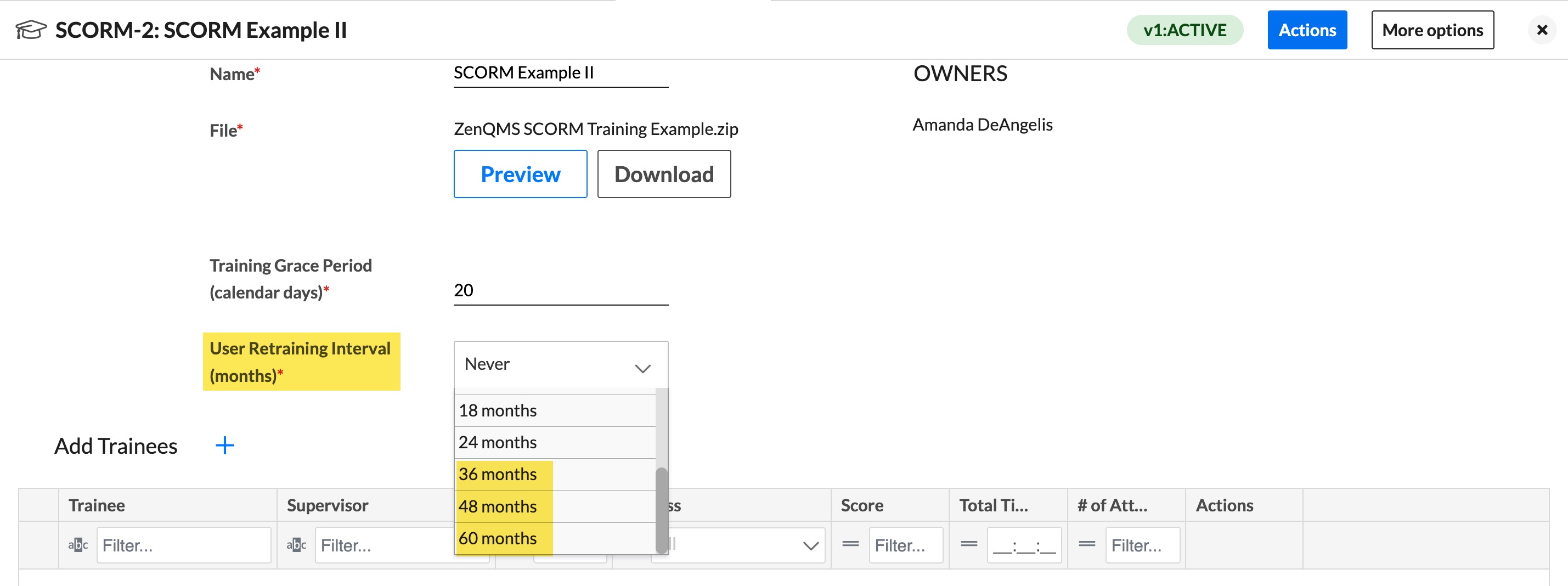
Task: Open Supervisor filter operator abc icon
Action: [x=296, y=545]
